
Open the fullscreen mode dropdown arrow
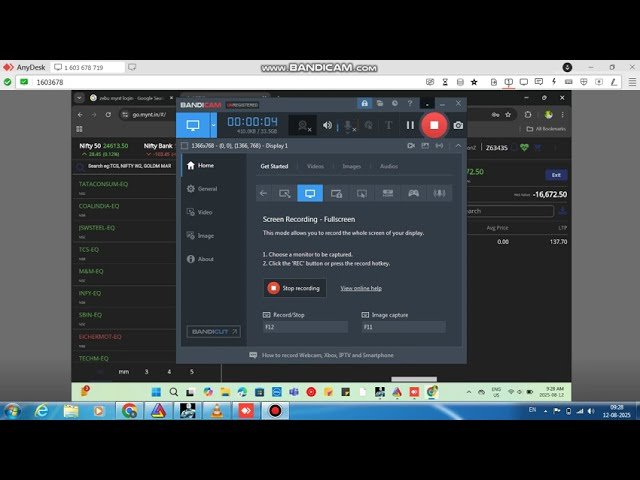[x=213, y=125]
